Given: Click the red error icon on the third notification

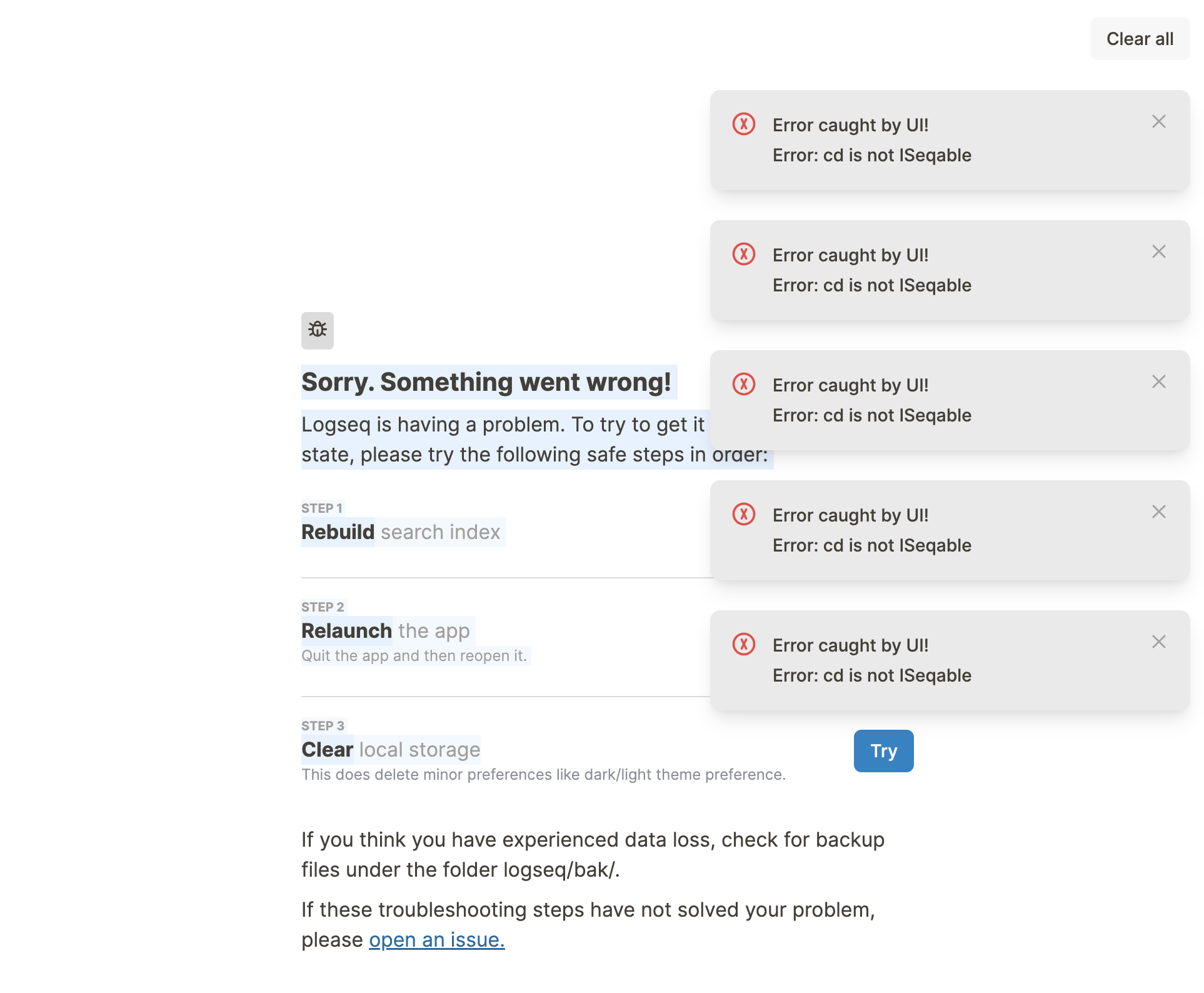Looking at the screenshot, I should (743, 385).
